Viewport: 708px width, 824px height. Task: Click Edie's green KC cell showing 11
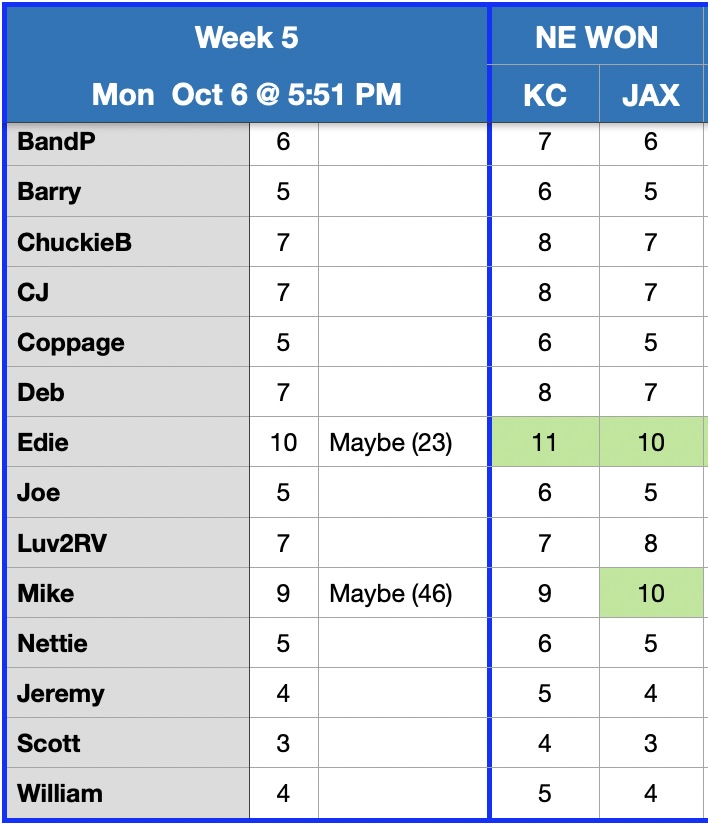coord(544,442)
